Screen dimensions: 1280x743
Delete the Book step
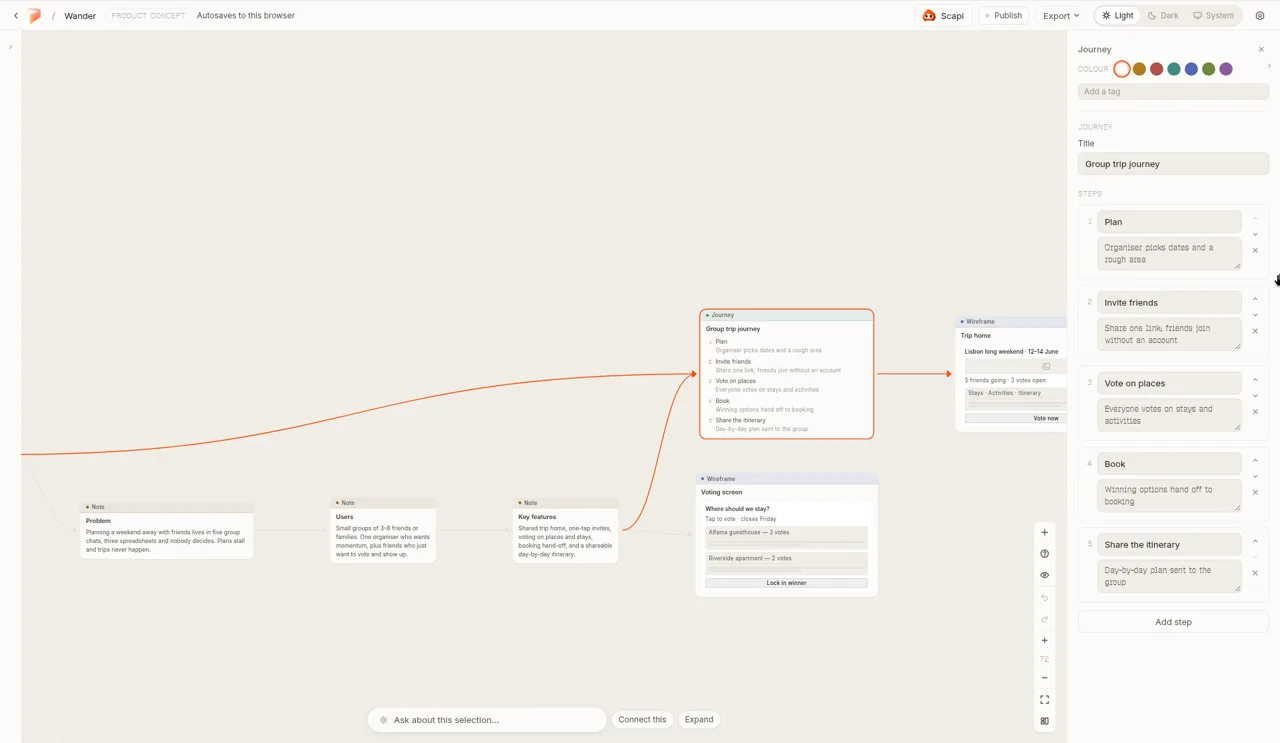[x=1256, y=493]
